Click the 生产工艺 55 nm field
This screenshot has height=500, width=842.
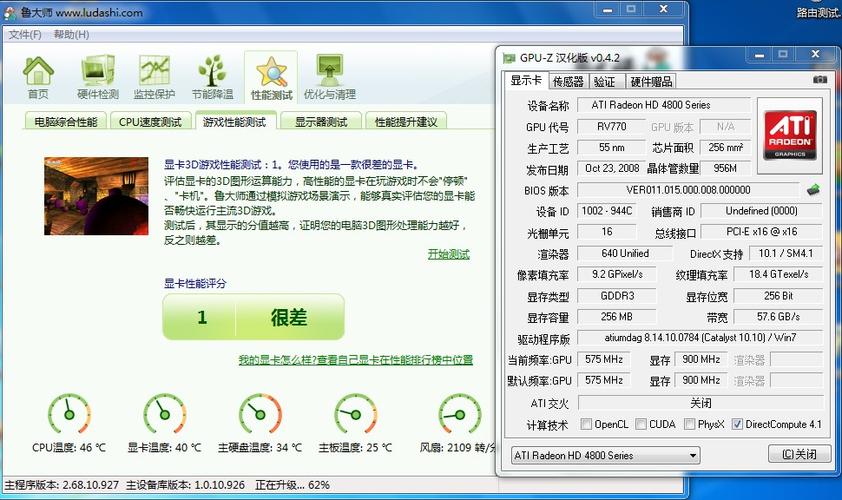click(611, 148)
